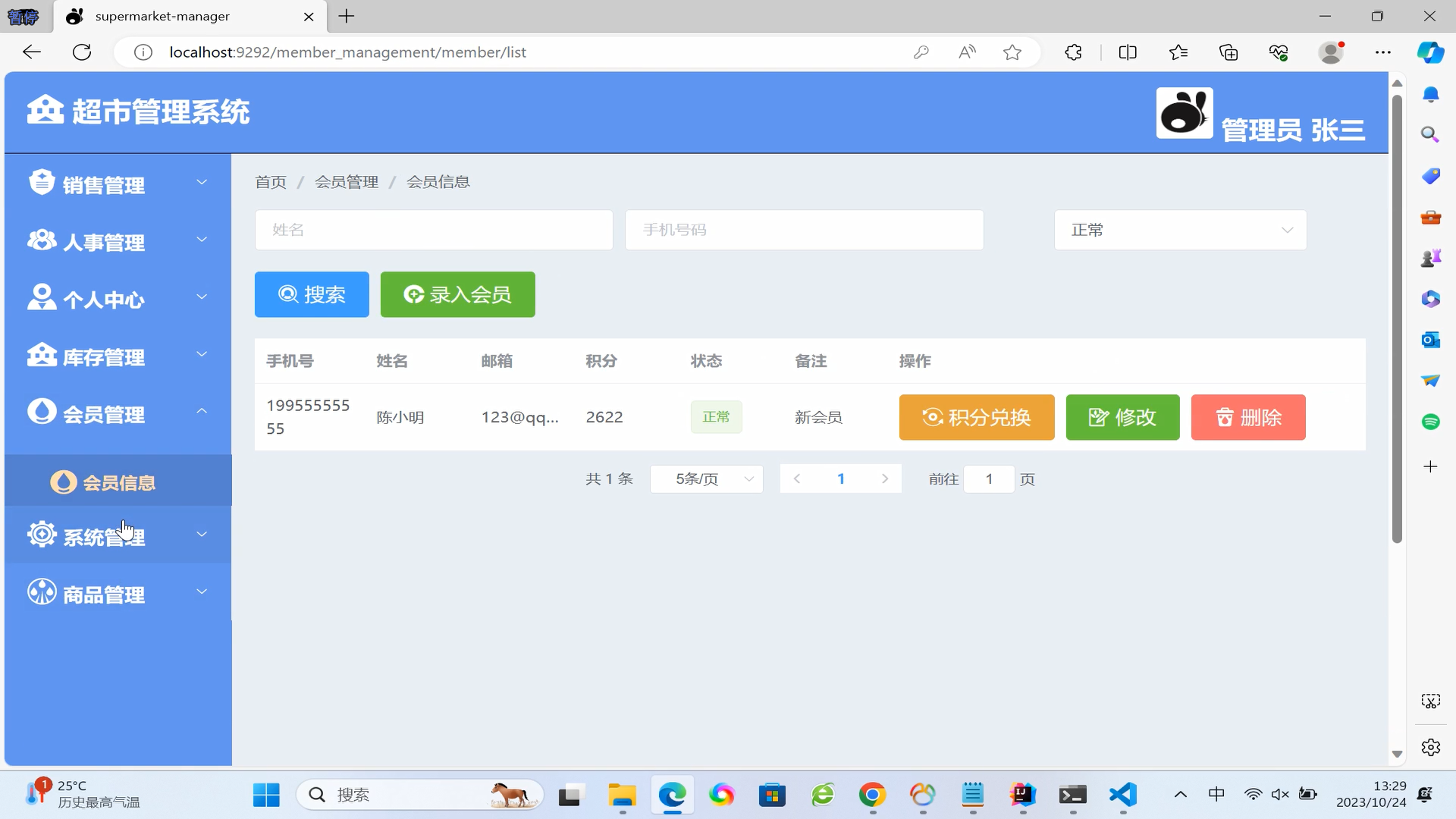The height and width of the screenshot is (819, 1456).
Task: Go to 首页 breadcrumb link
Action: (271, 182)
